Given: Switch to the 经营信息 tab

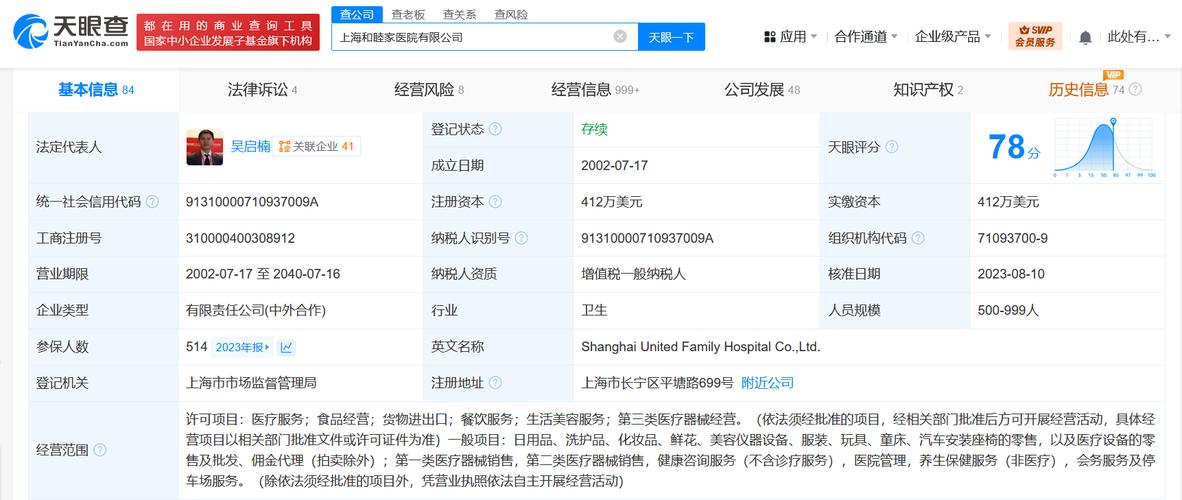Looking at the screenshot, I should coord(596,90).
